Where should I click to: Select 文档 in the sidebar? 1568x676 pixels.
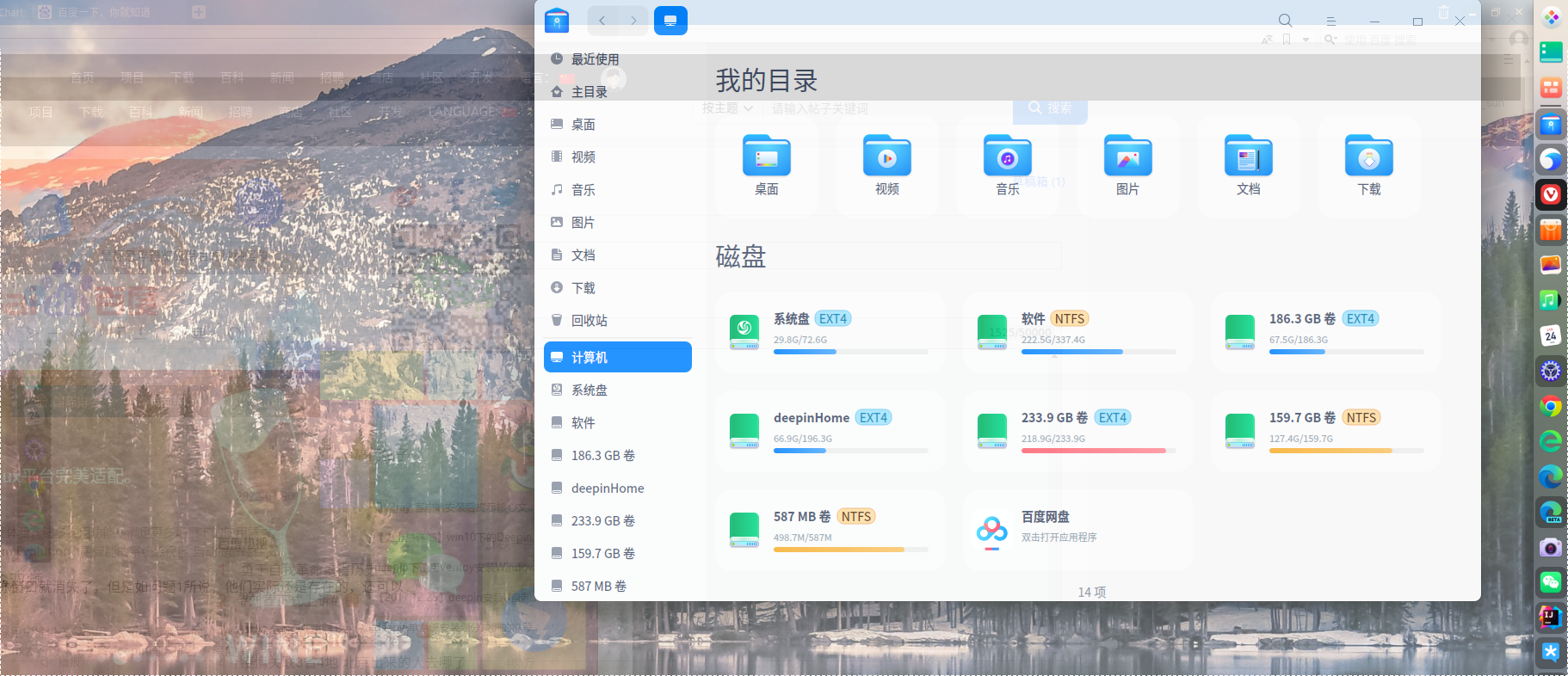[618, 255]
